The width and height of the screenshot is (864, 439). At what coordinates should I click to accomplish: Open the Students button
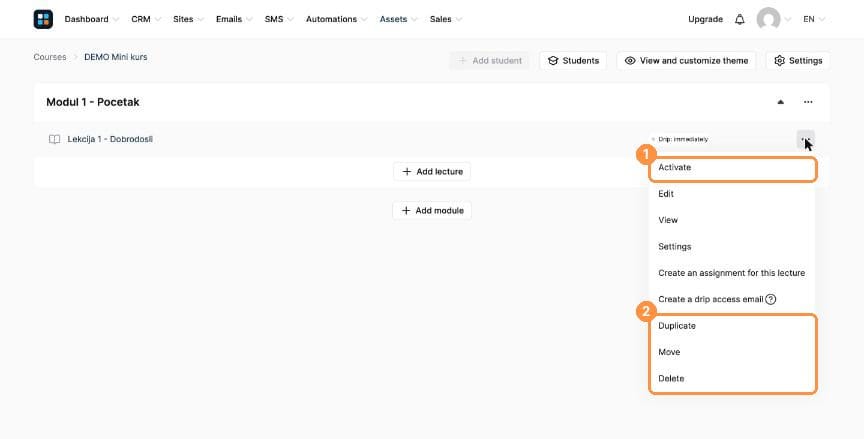[573, 61]
